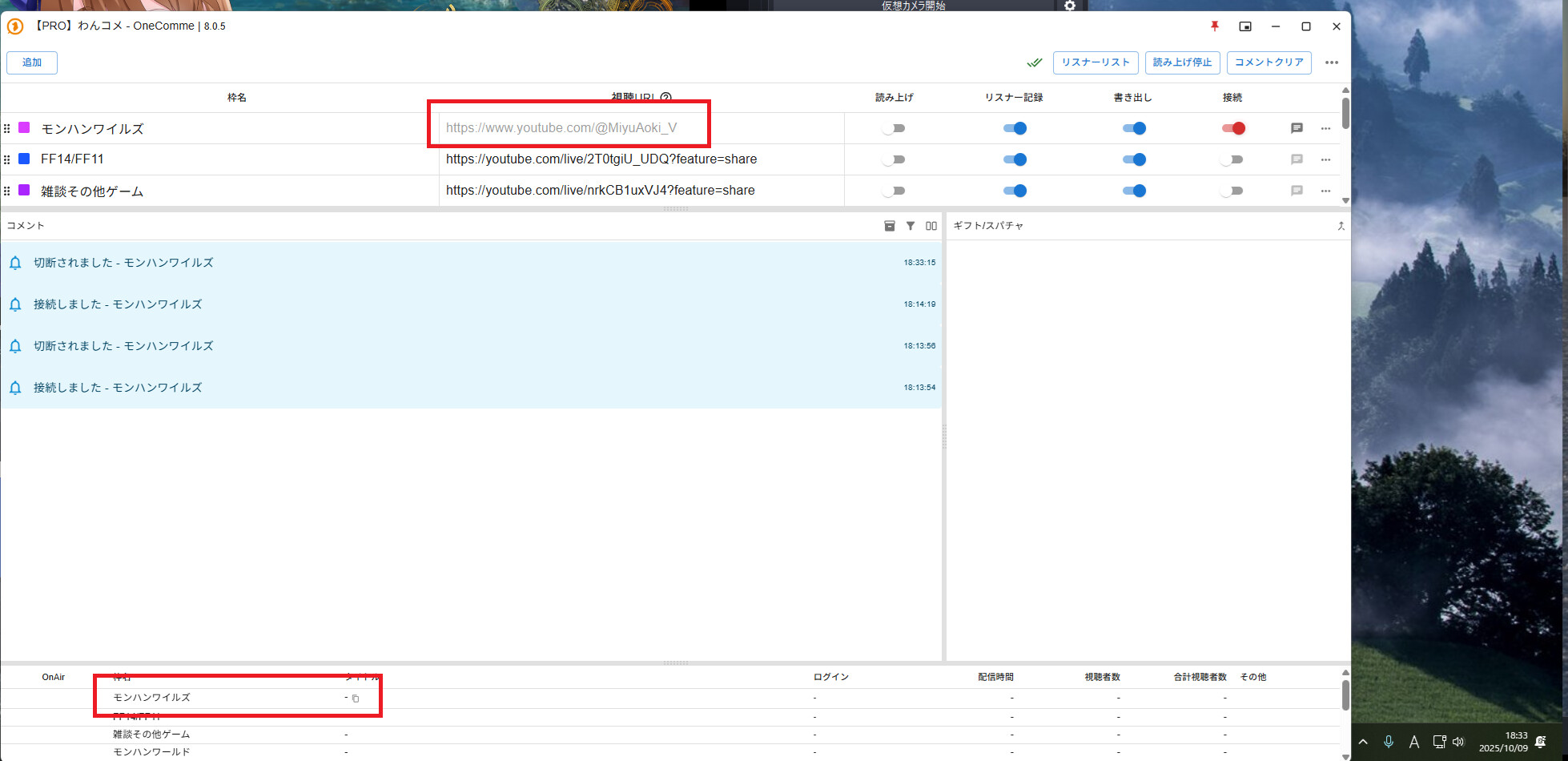Screen dimensions: 1568x761
Task: Disable the red 接続 toggle for モンハンワイルズ
Action: coord(1233,128)
